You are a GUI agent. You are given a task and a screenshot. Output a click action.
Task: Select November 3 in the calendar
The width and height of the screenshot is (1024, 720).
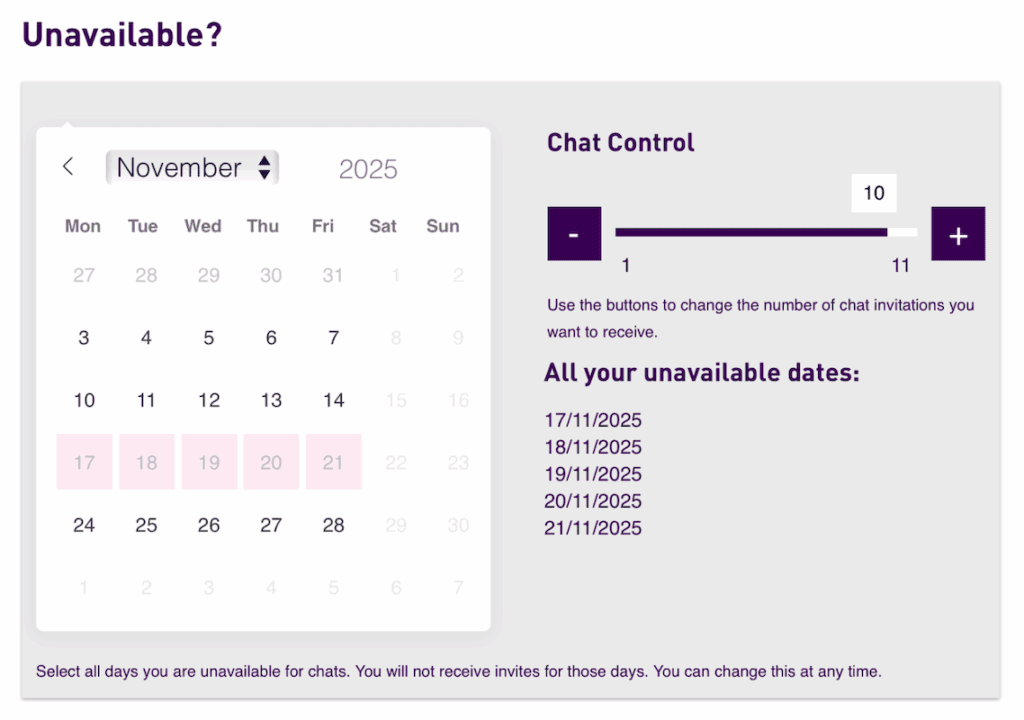[84, 338]
